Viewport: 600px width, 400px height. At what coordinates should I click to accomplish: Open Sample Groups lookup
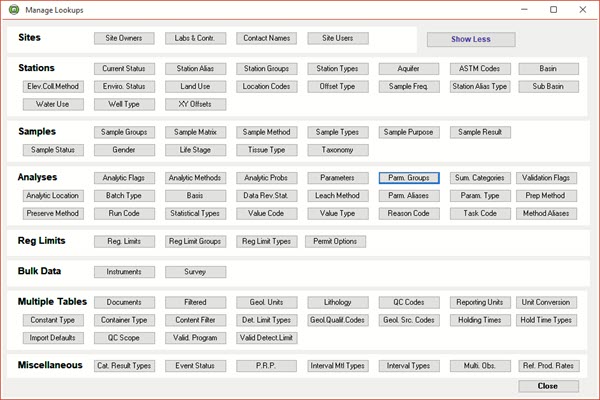pos(124,132)
